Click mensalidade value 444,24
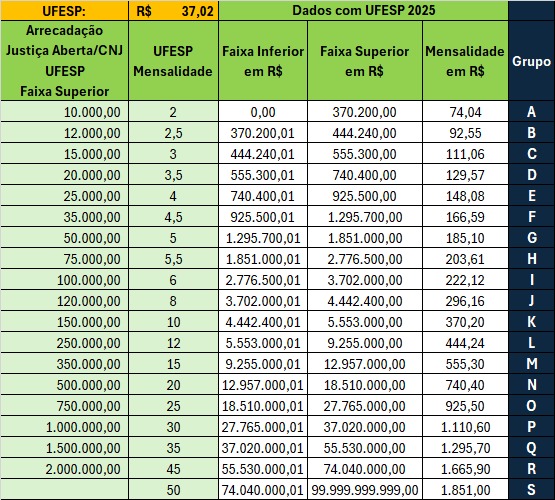The width and height of the screenshot is (555, 500). coord(465,343)
